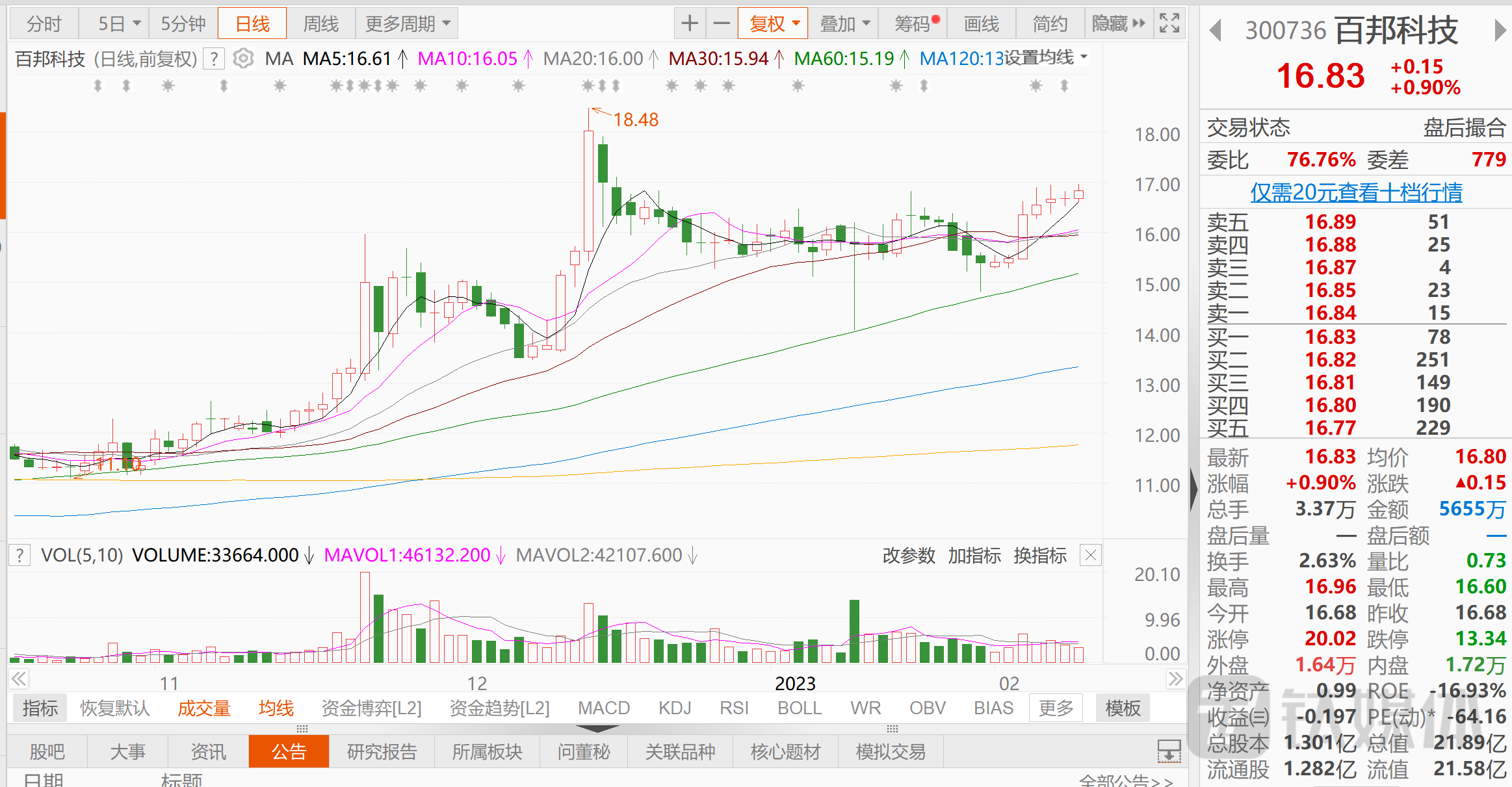Viewport: 1512px width, 787px height.
Task: Go to previous stock arrow
Action: pyautogui.click(x=1216, y=31)
